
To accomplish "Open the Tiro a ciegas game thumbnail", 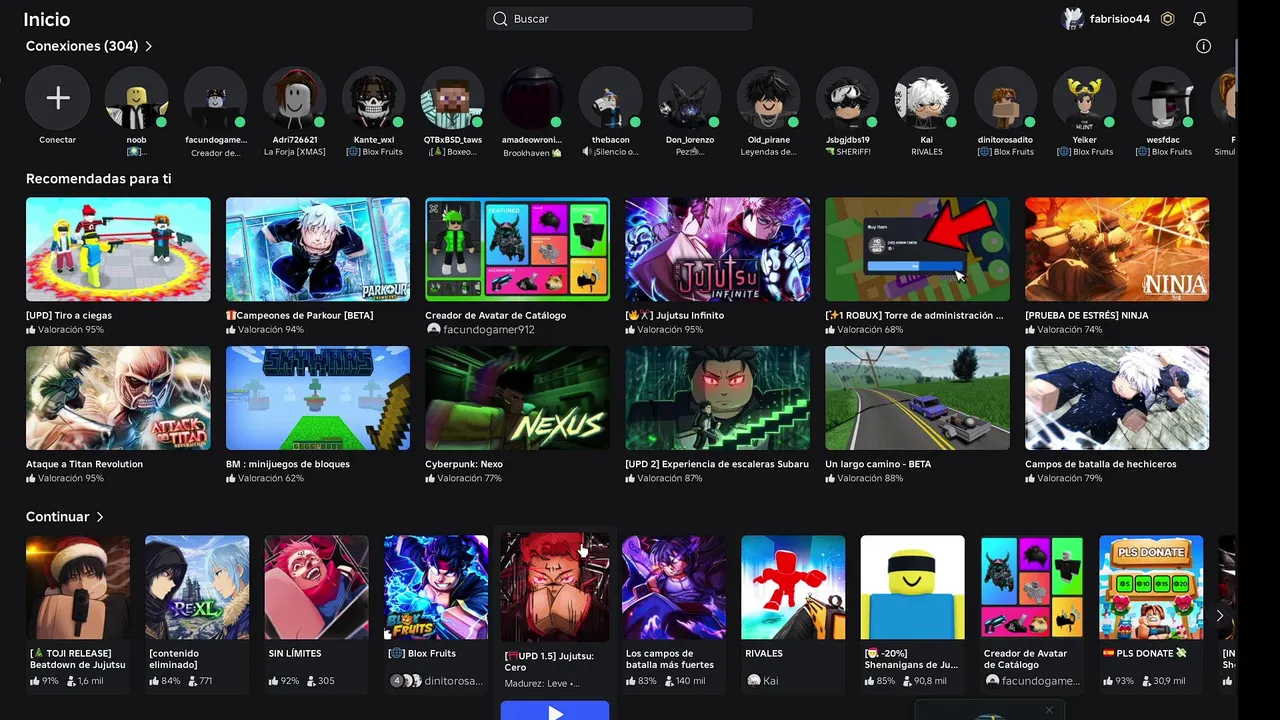I will coord(118,249).
